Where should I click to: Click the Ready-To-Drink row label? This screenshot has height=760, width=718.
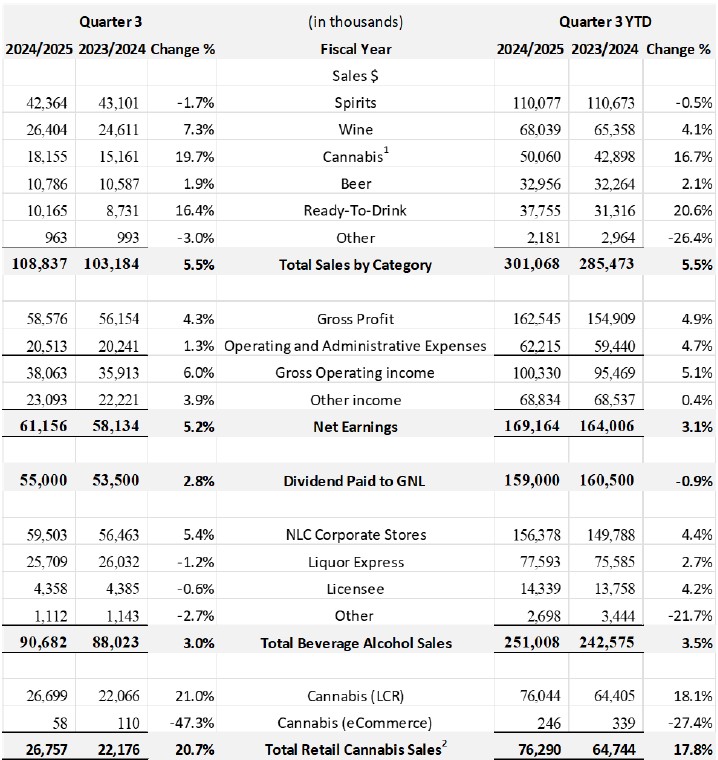coord(355,210)
